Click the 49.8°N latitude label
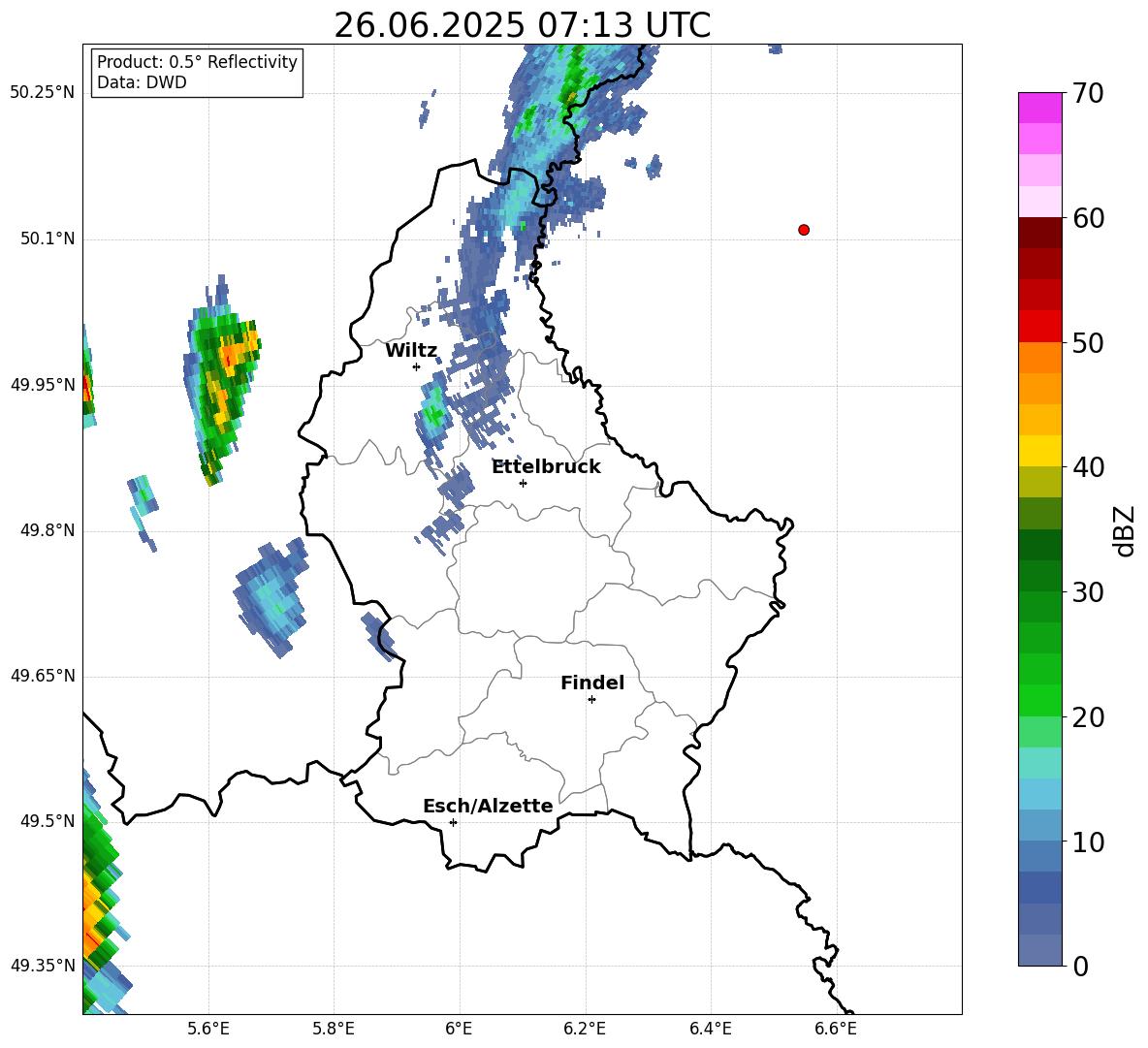 point(48,530)
